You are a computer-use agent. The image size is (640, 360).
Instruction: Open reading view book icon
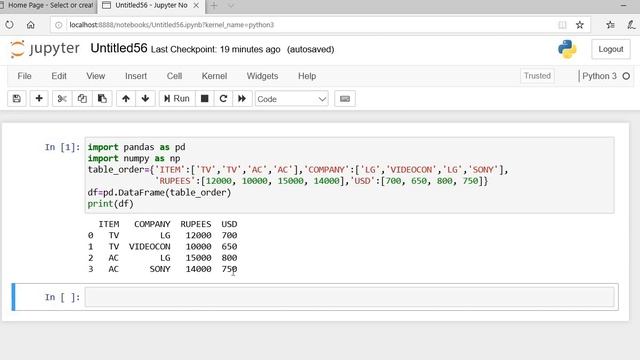[562, 25]
